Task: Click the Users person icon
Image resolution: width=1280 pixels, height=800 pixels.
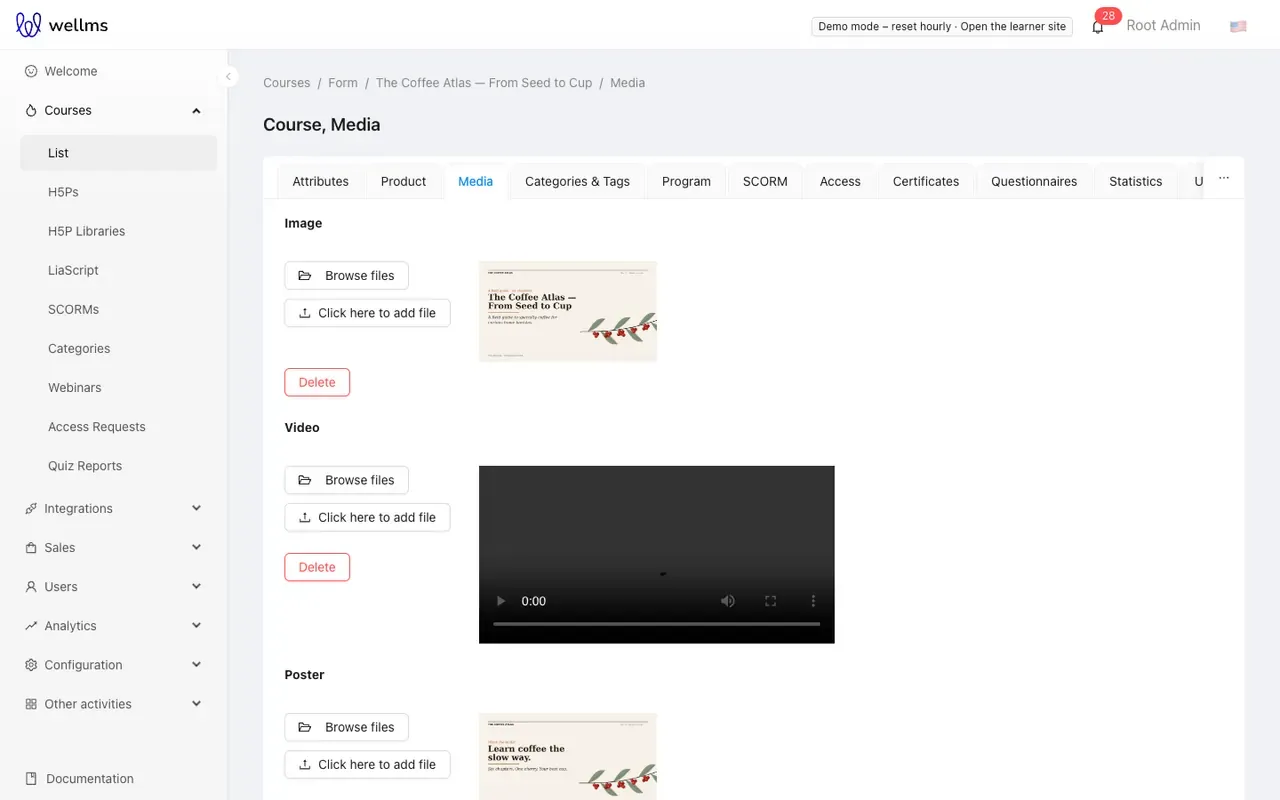Action: tap(31, 587)
